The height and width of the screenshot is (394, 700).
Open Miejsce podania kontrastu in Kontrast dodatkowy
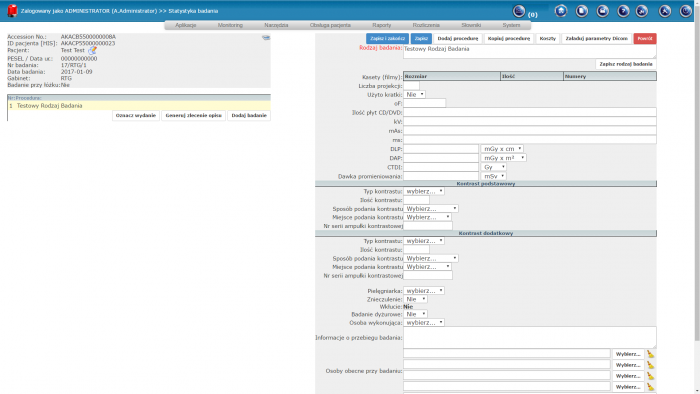point(427,266)
